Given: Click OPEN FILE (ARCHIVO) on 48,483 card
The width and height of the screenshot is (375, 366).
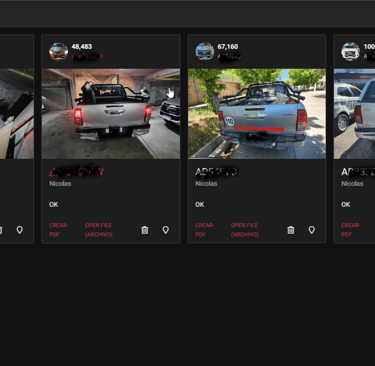Looking at the screenshot, I should pos(99,230).
